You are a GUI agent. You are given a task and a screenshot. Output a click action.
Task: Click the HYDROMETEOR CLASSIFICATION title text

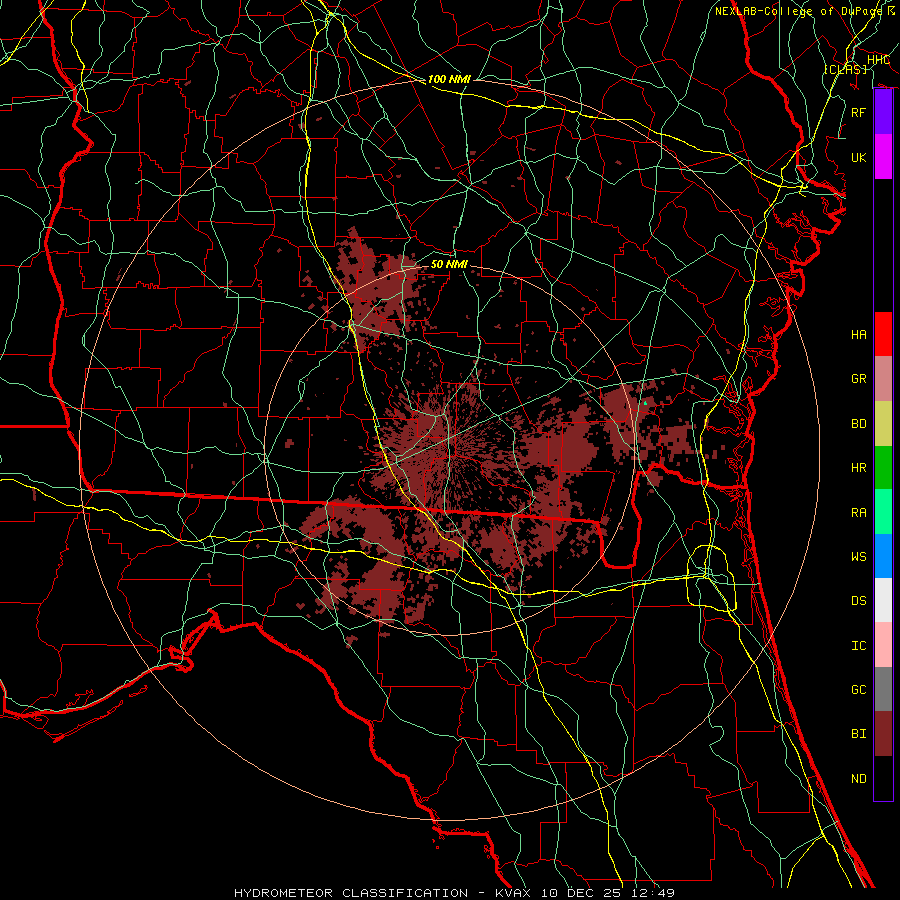[351, 893]
